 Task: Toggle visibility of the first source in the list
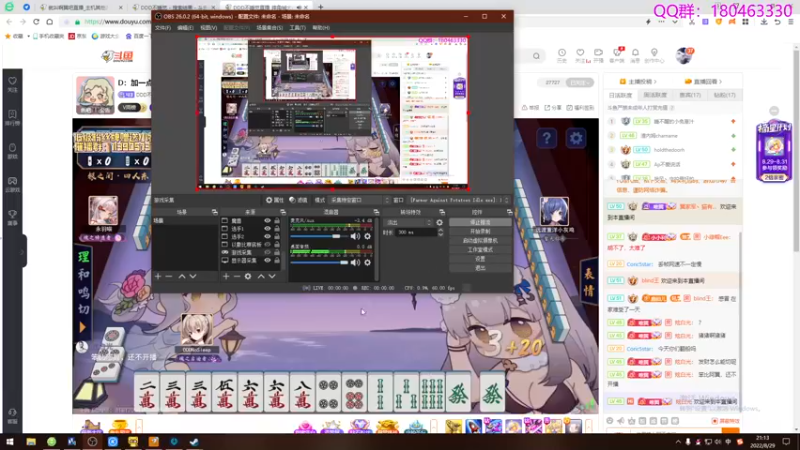point(267,220)
